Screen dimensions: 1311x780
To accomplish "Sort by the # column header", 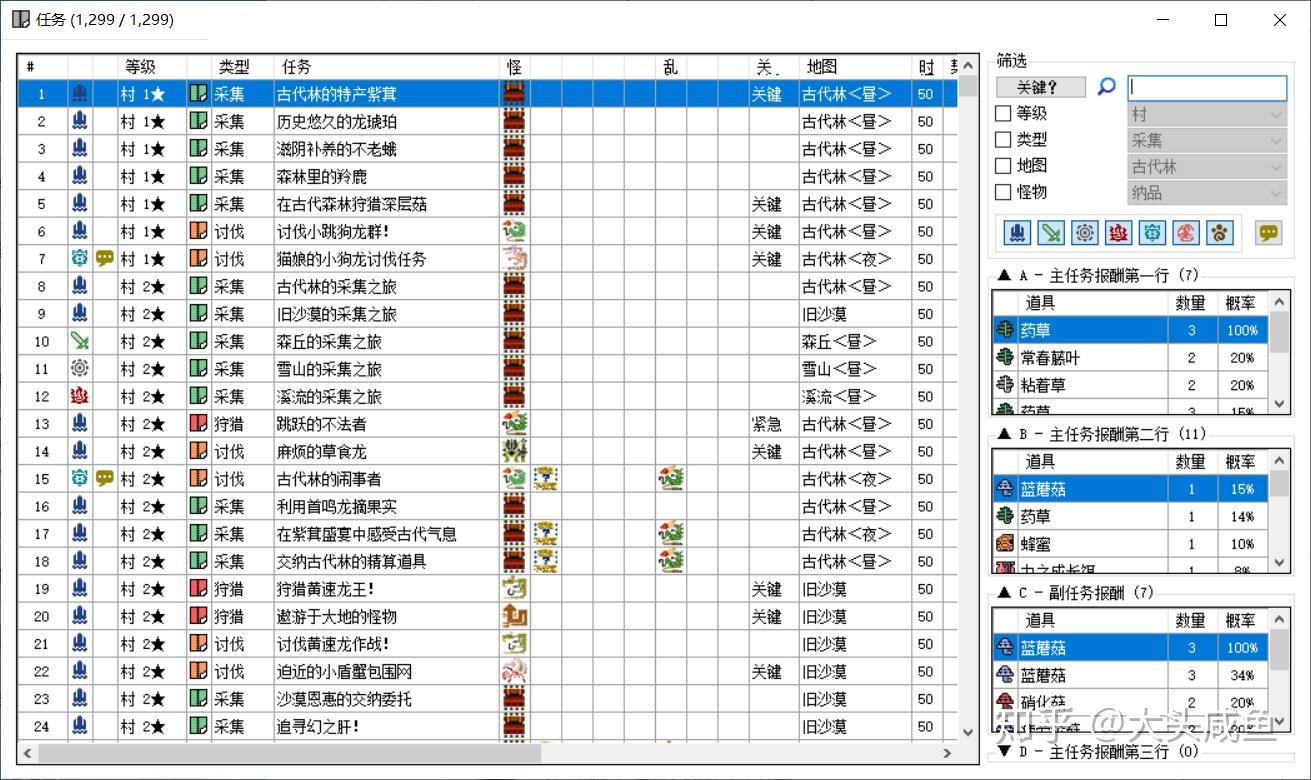I will (x=43, y=67).
